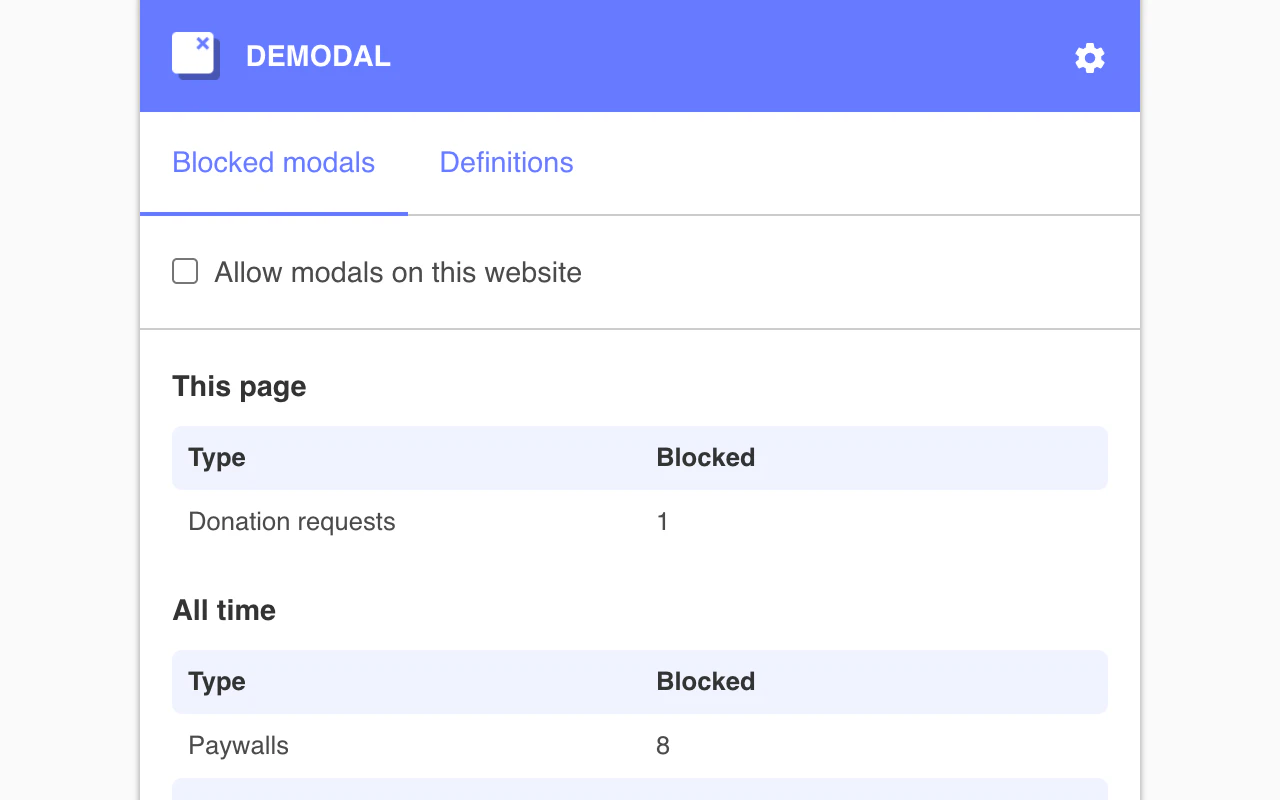Image resolution: width=1280 pixels, height=800 pixels.
Task: Click the count '8' for Paywalls
Action: [x=662, y=745]
